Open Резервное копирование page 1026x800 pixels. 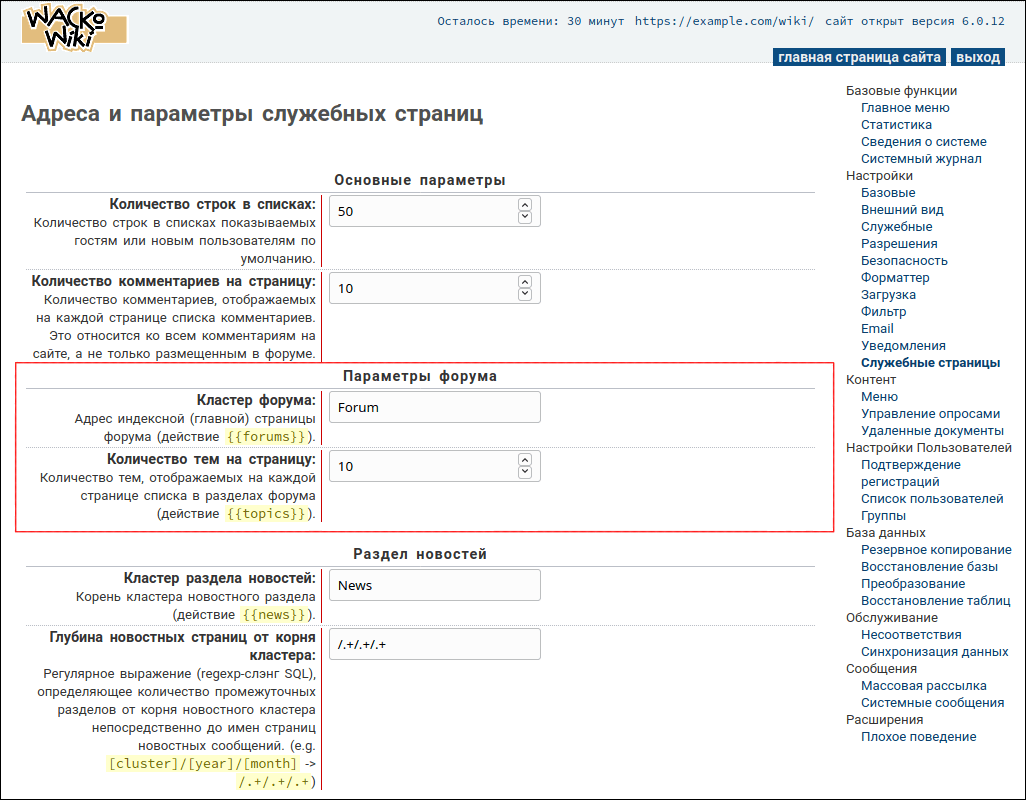click(x=936, y=550)
